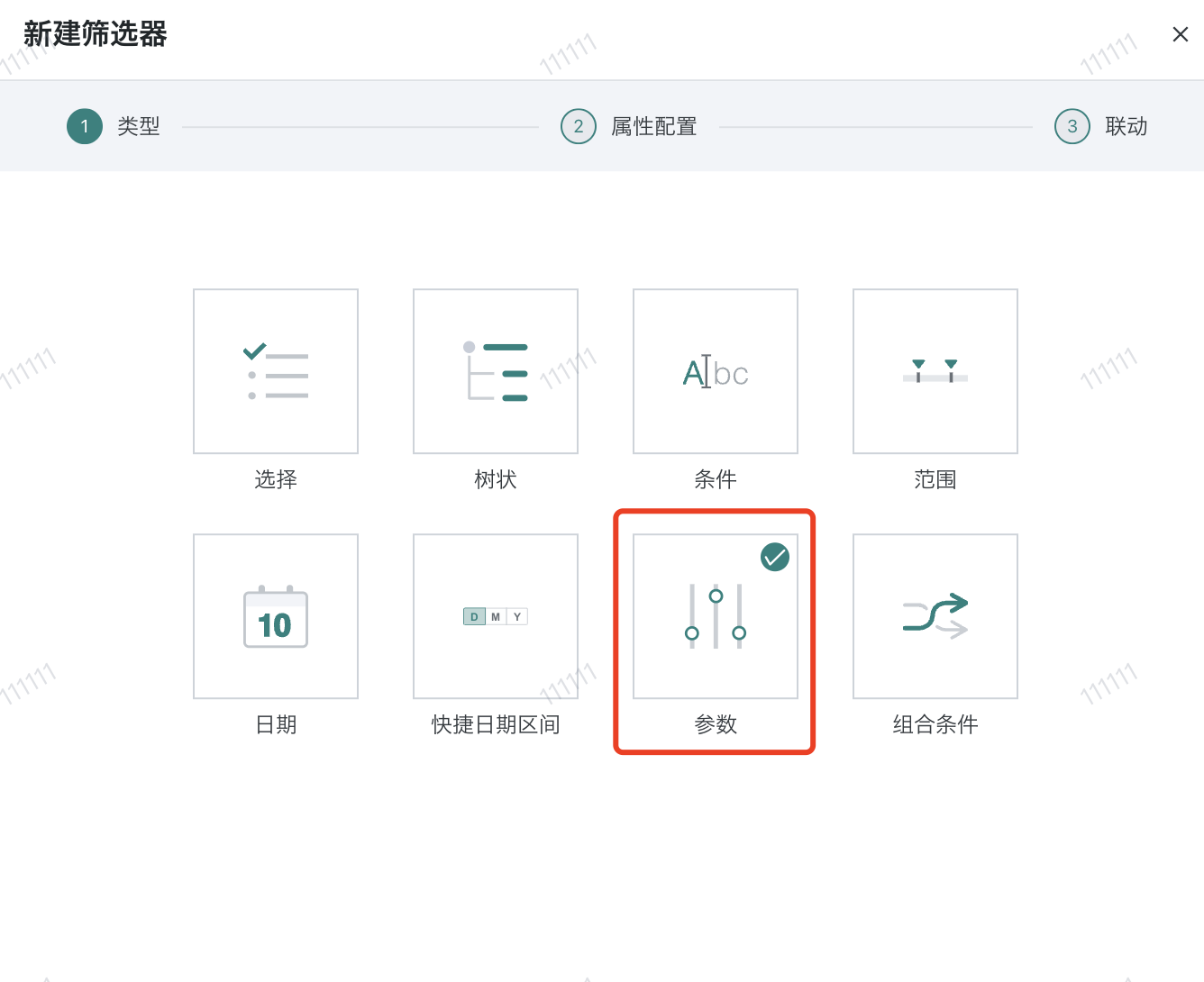Go to step 3 circle indicator
The width and height of the screenshot is (1204, 982).
tap(1072, 127)
